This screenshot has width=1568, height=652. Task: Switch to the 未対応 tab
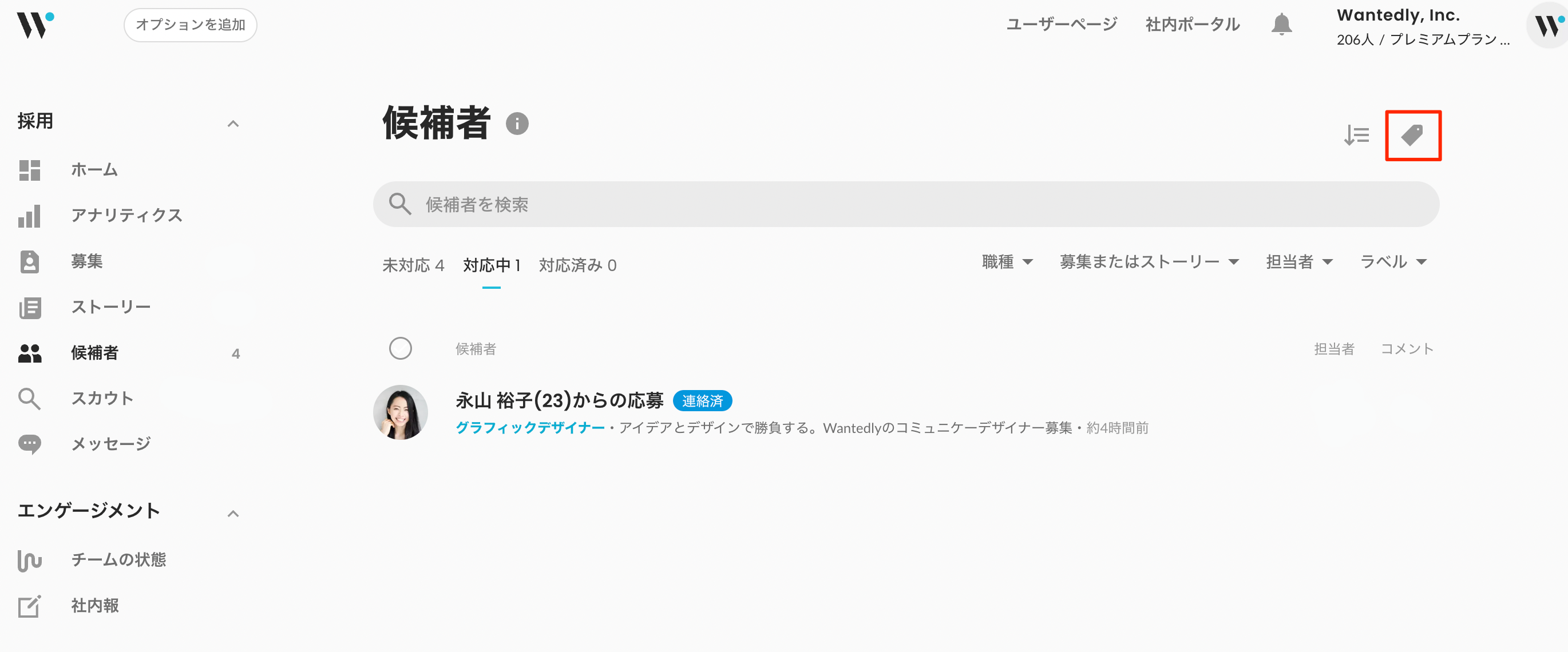pos(413,265)
